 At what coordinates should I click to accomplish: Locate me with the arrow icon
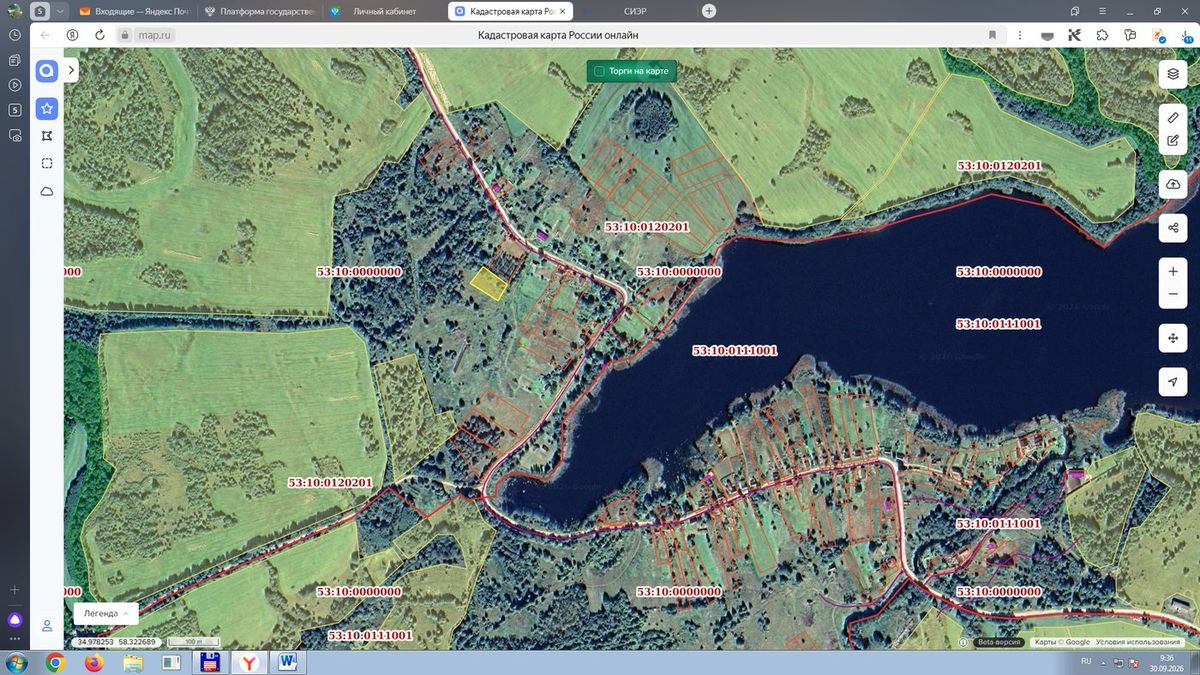pyautogui.click(x=1173, y=382)
